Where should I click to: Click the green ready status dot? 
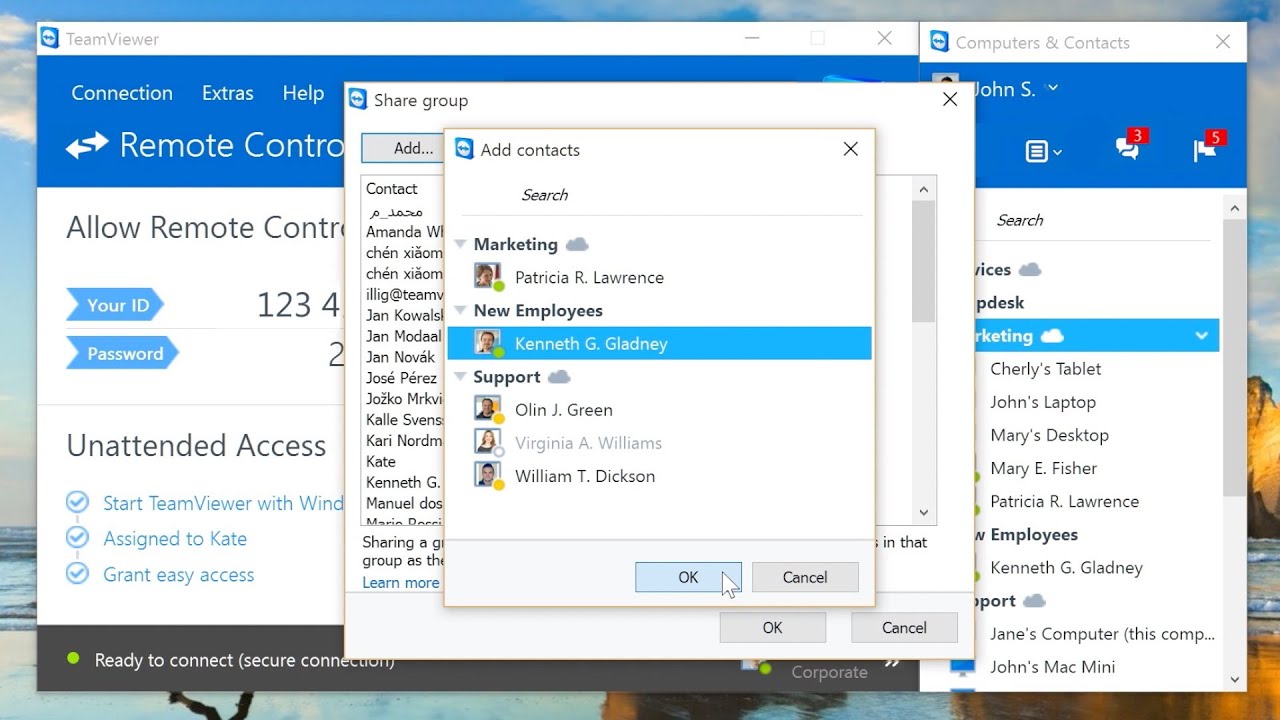(72, 658)
